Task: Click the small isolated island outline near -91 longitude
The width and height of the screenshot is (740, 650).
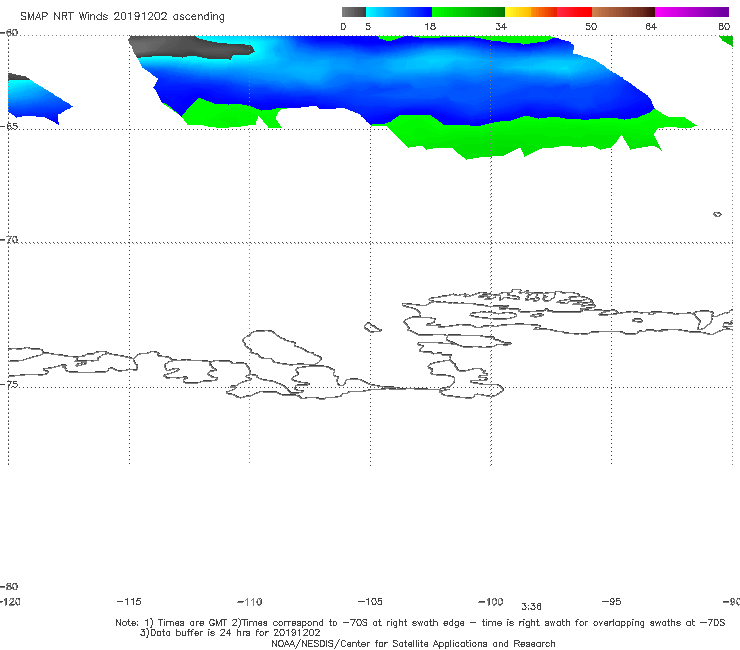Action: click(717, 214)
